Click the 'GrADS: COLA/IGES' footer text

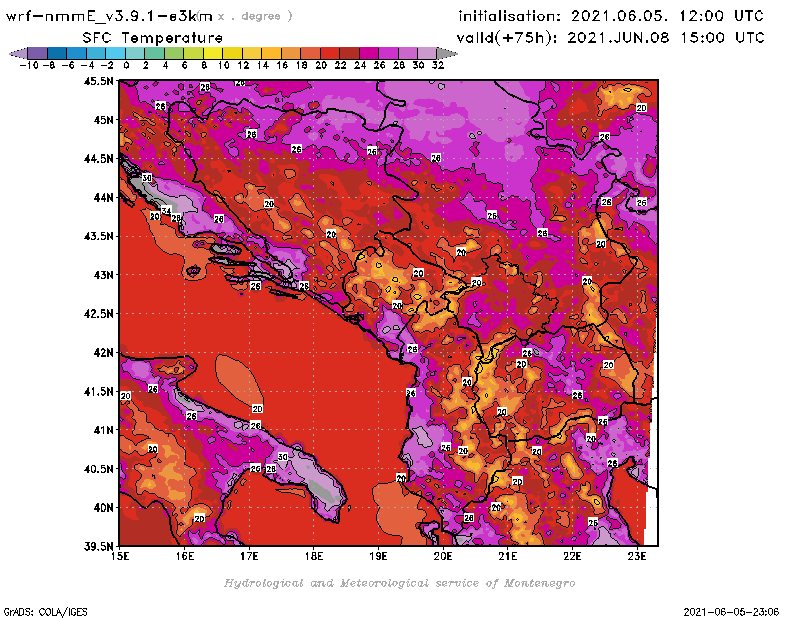click(x=45, y=611)
